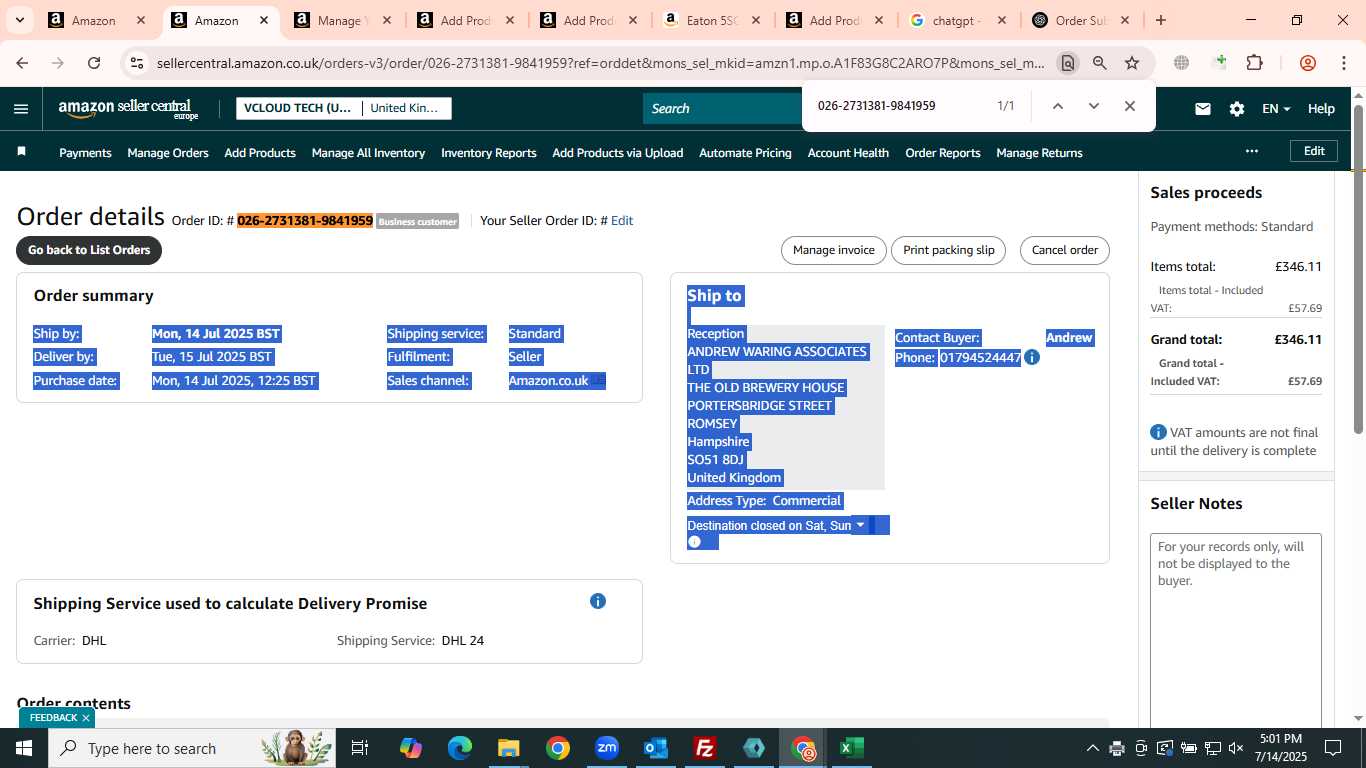Image resolution: width=1366 pixels, height=768 pixels.
Task: Open Order Reports menu item
Action: pos(943,153)
